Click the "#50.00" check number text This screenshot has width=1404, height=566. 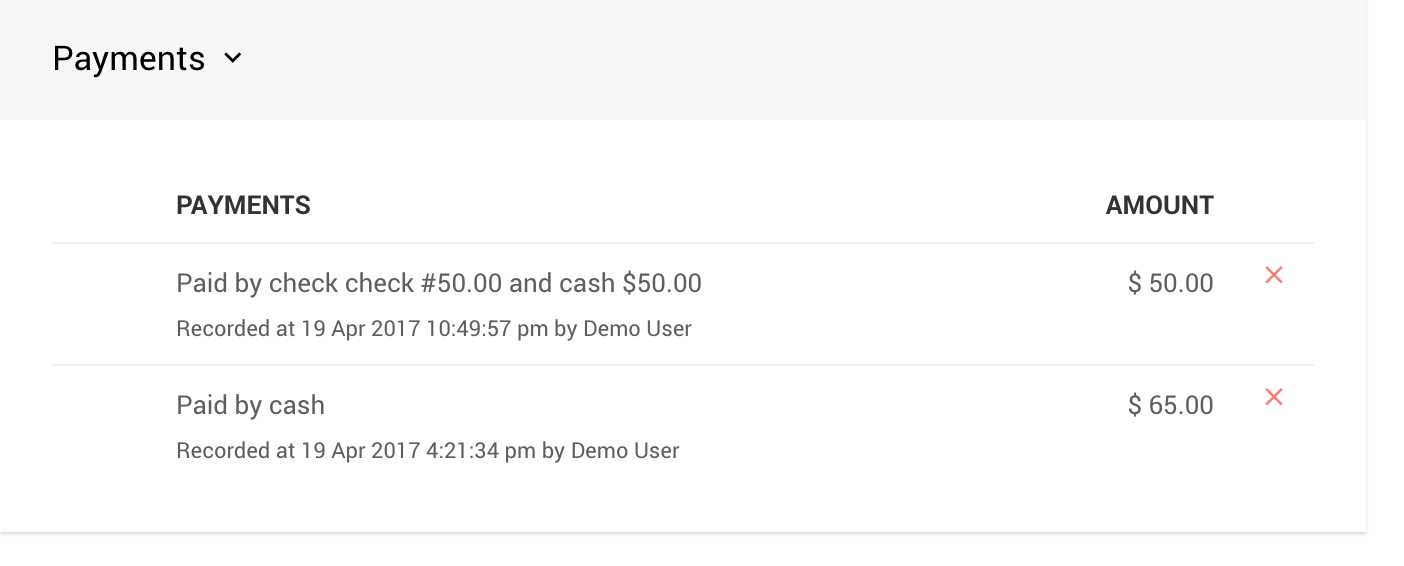(x=461, y=284)
